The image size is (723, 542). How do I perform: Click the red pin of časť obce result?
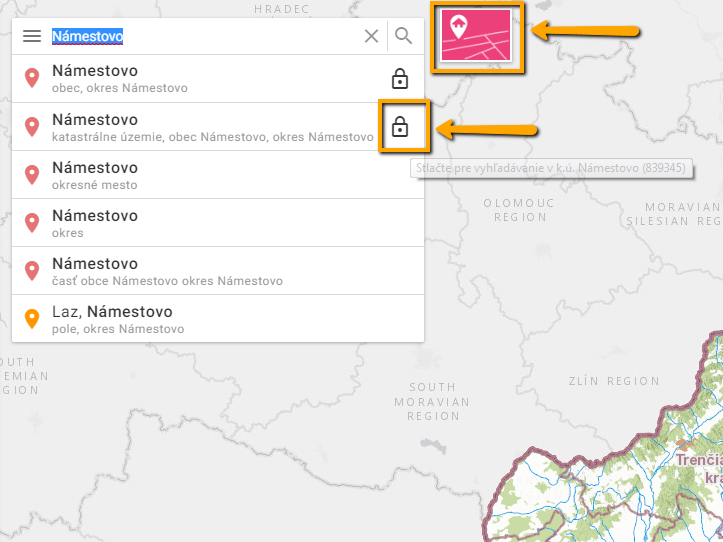point(32,271)
